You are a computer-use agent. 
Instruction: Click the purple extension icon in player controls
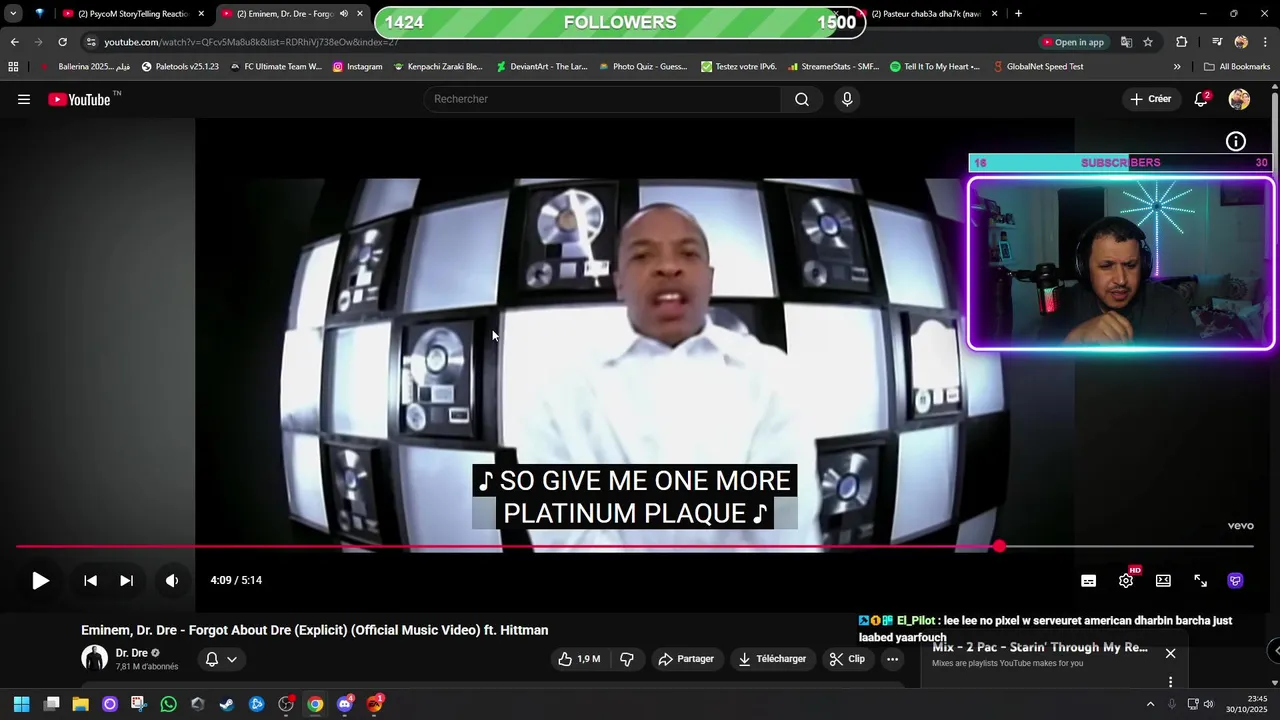(x=1235, y=580)
